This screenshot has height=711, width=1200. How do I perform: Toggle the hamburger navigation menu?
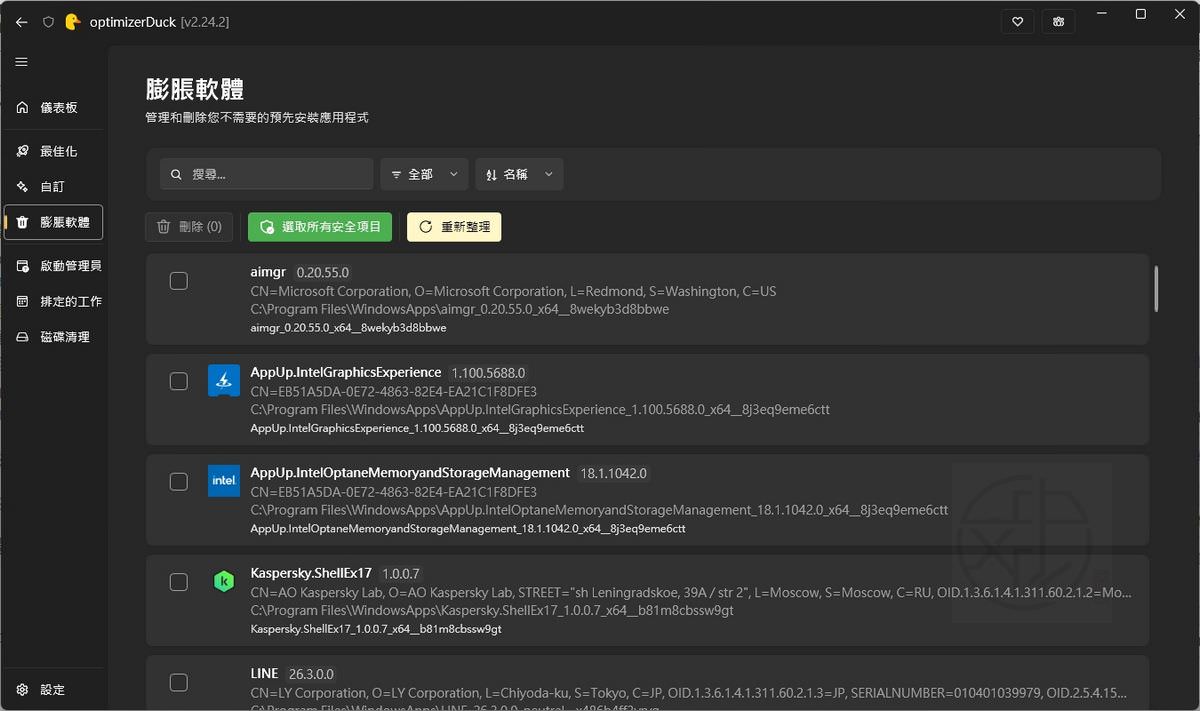pyautogui.click(x=21, y=62)
